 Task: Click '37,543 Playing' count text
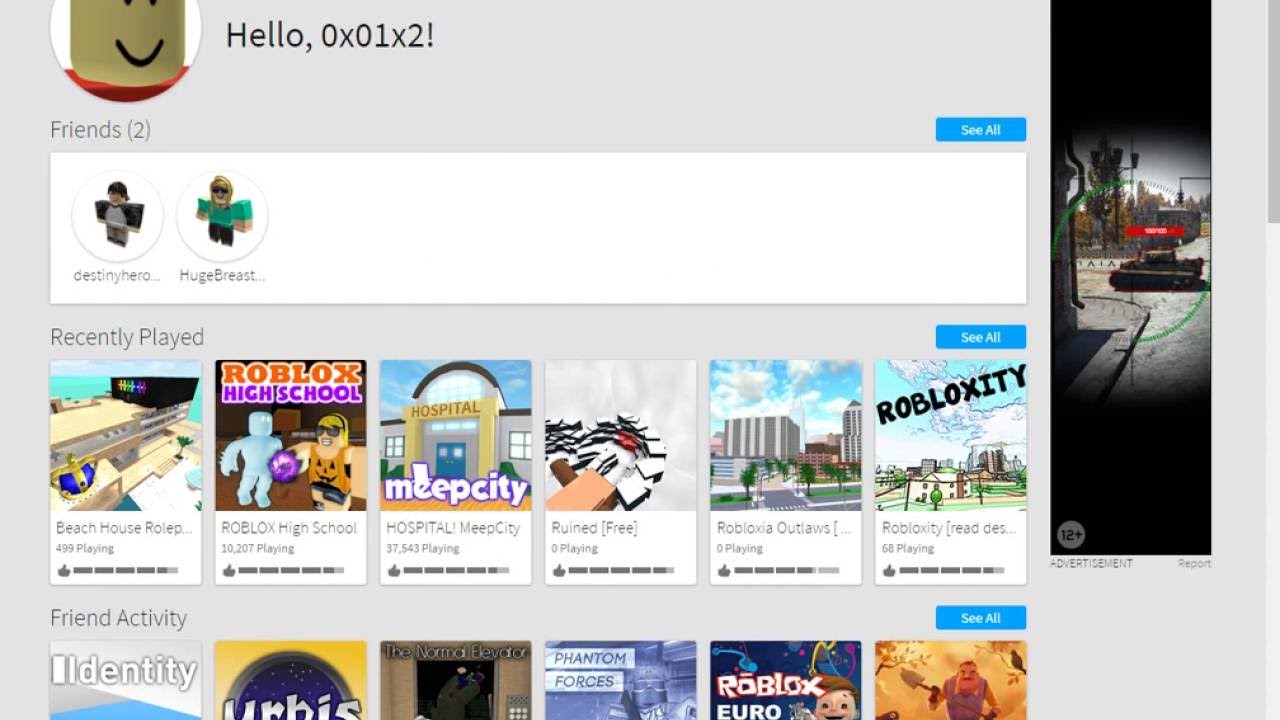click(423, 549)
